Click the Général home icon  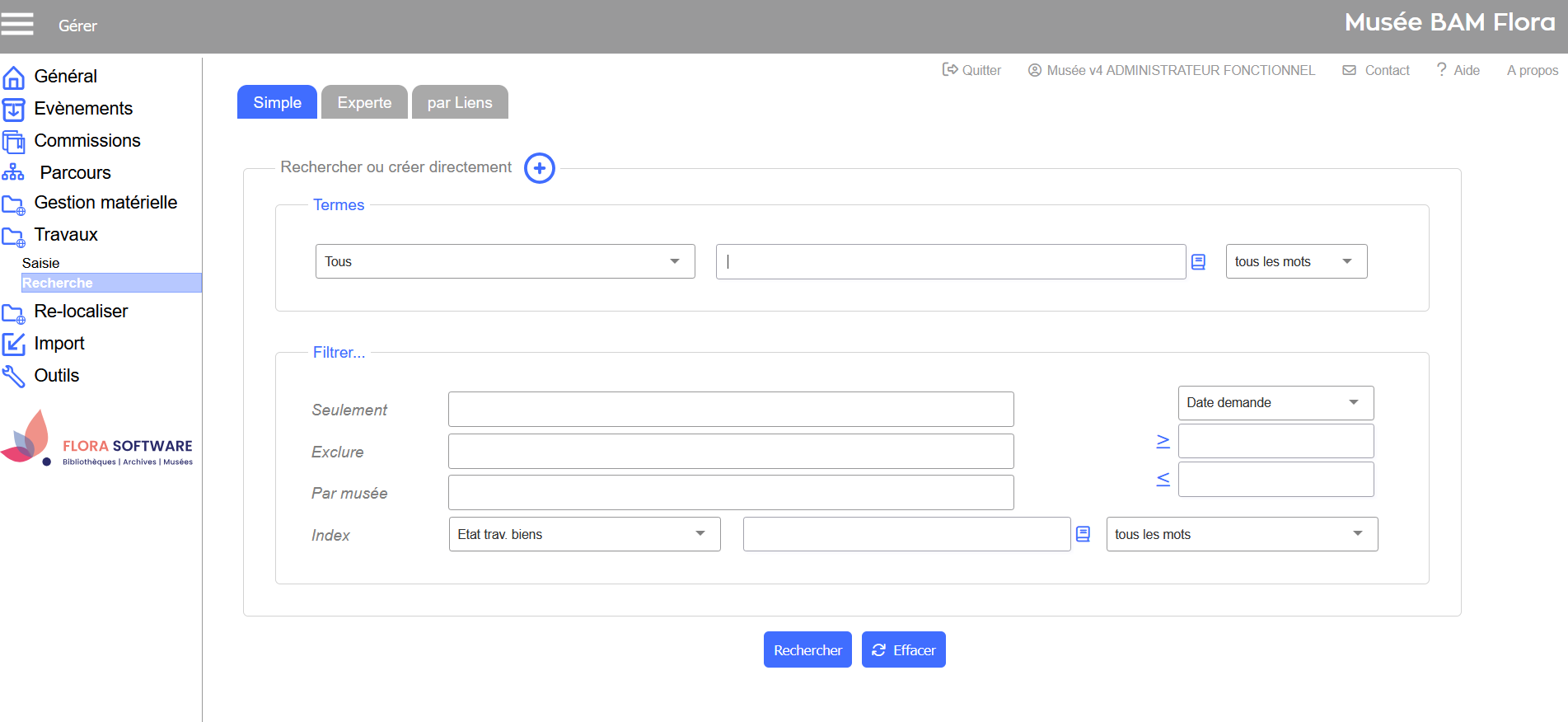coord(14,77)
